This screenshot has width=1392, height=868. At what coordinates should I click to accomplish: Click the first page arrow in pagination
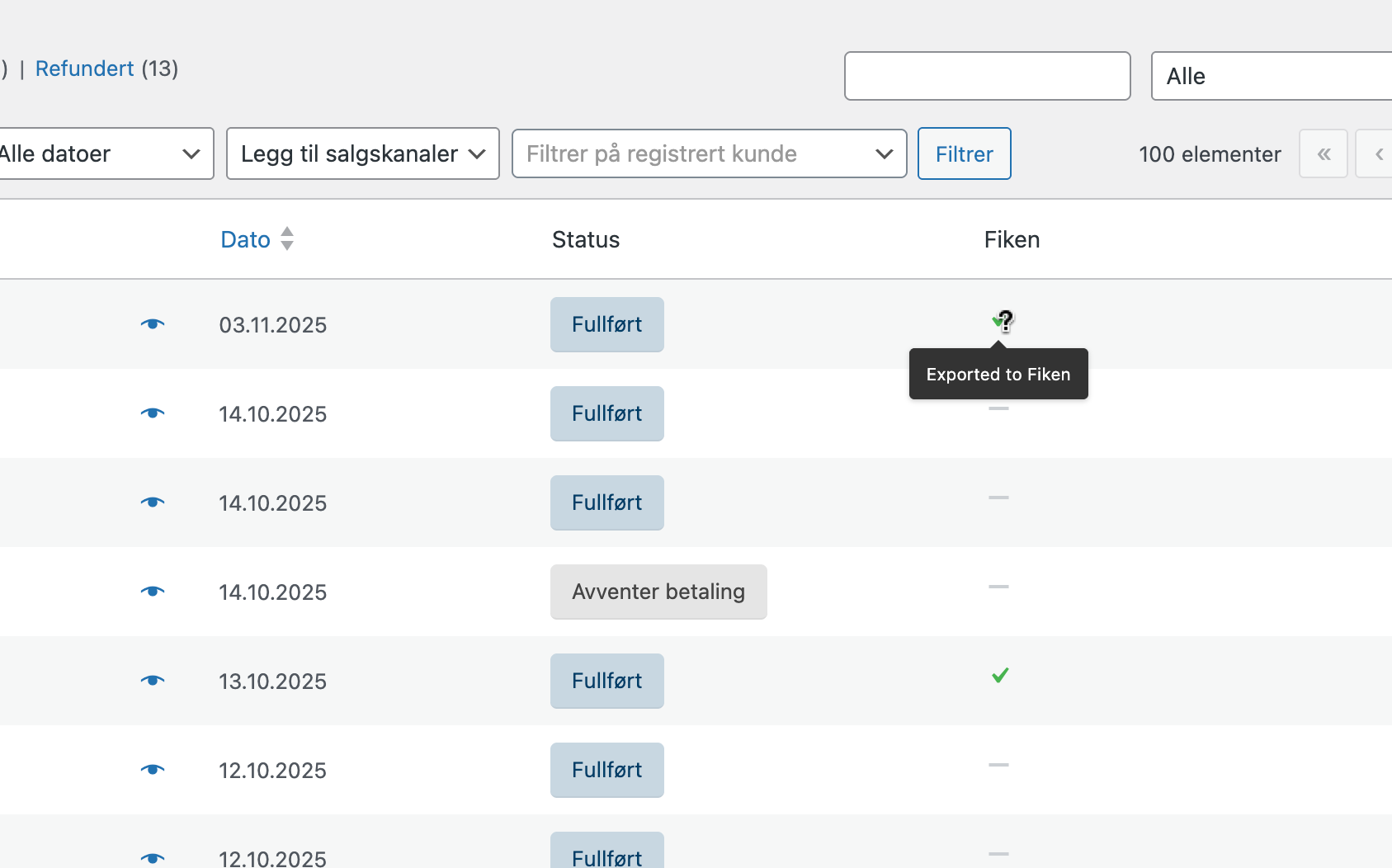click(1324, 153)
